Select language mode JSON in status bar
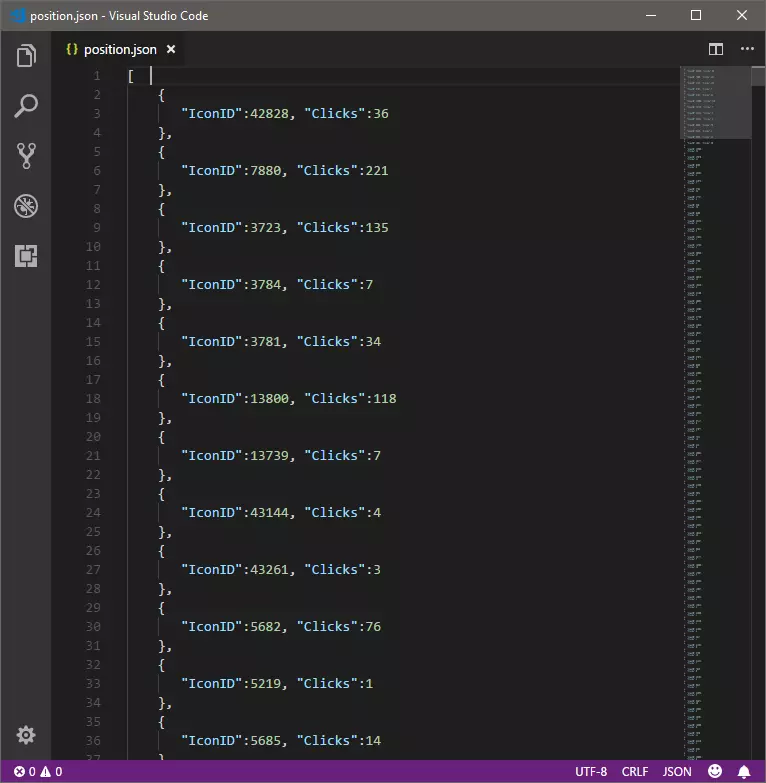The image size is (766, 783). point(677,772)
